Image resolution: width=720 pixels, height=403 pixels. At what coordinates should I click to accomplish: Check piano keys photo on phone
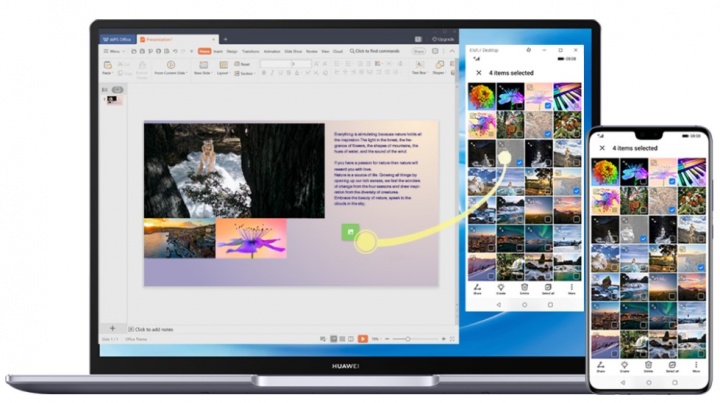[701, 182]
